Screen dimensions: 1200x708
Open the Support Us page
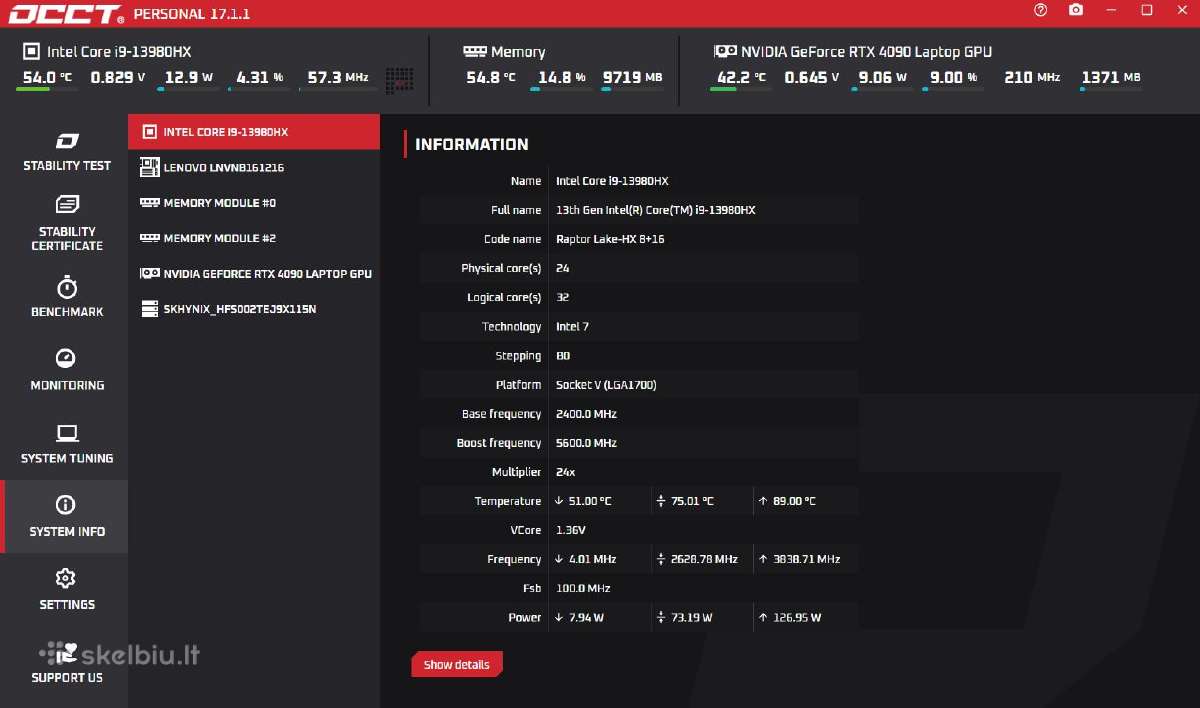pyautogui.click(x=67, y=663)
